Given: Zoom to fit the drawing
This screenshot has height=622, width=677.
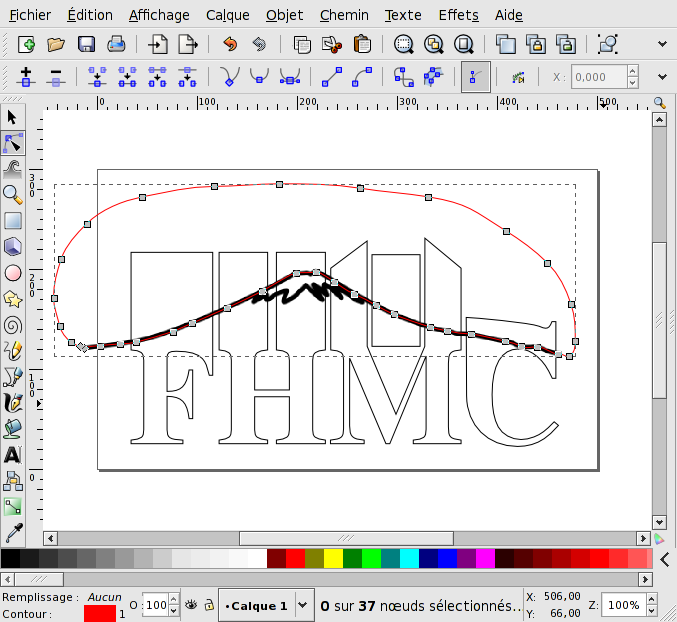Looking at the screenshot, I should pos(433,44).
